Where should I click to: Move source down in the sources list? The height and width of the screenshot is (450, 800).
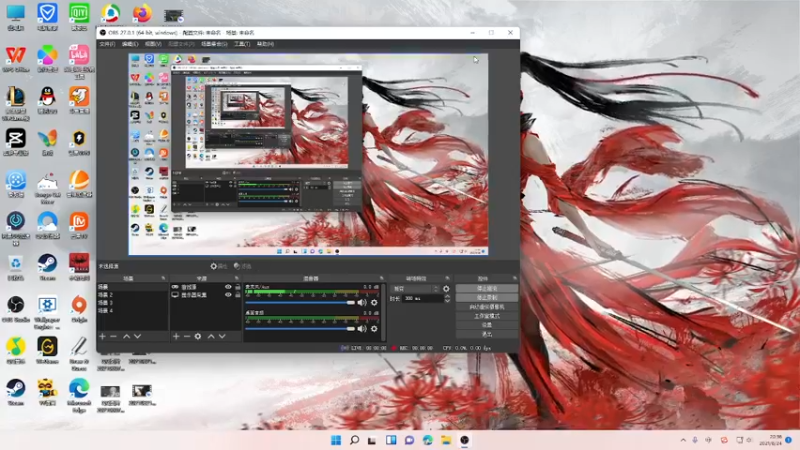[222, 336]
